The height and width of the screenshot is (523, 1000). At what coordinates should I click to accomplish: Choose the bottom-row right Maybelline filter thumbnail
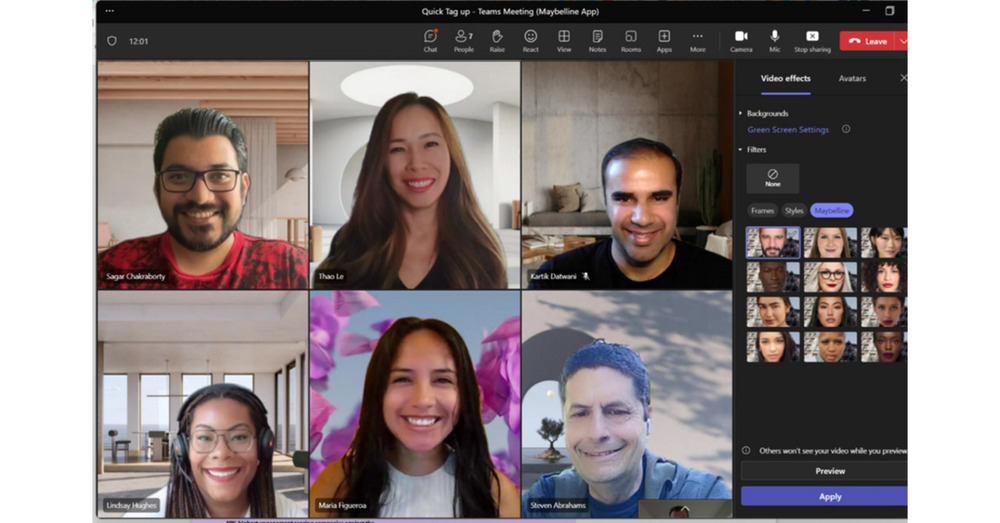tap(884, 346)
